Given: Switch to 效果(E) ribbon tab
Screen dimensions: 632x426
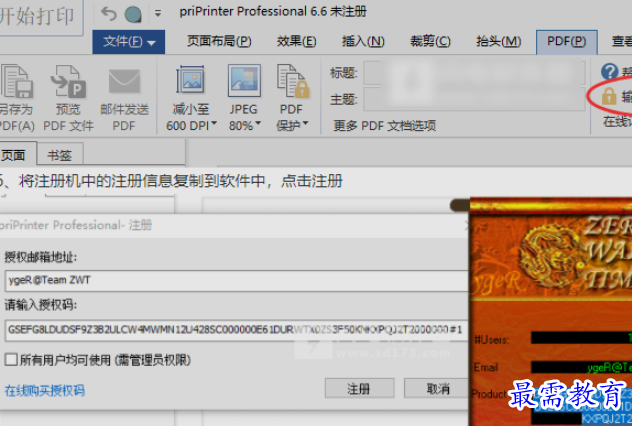Looking at the screenshot, I should 296,41.
